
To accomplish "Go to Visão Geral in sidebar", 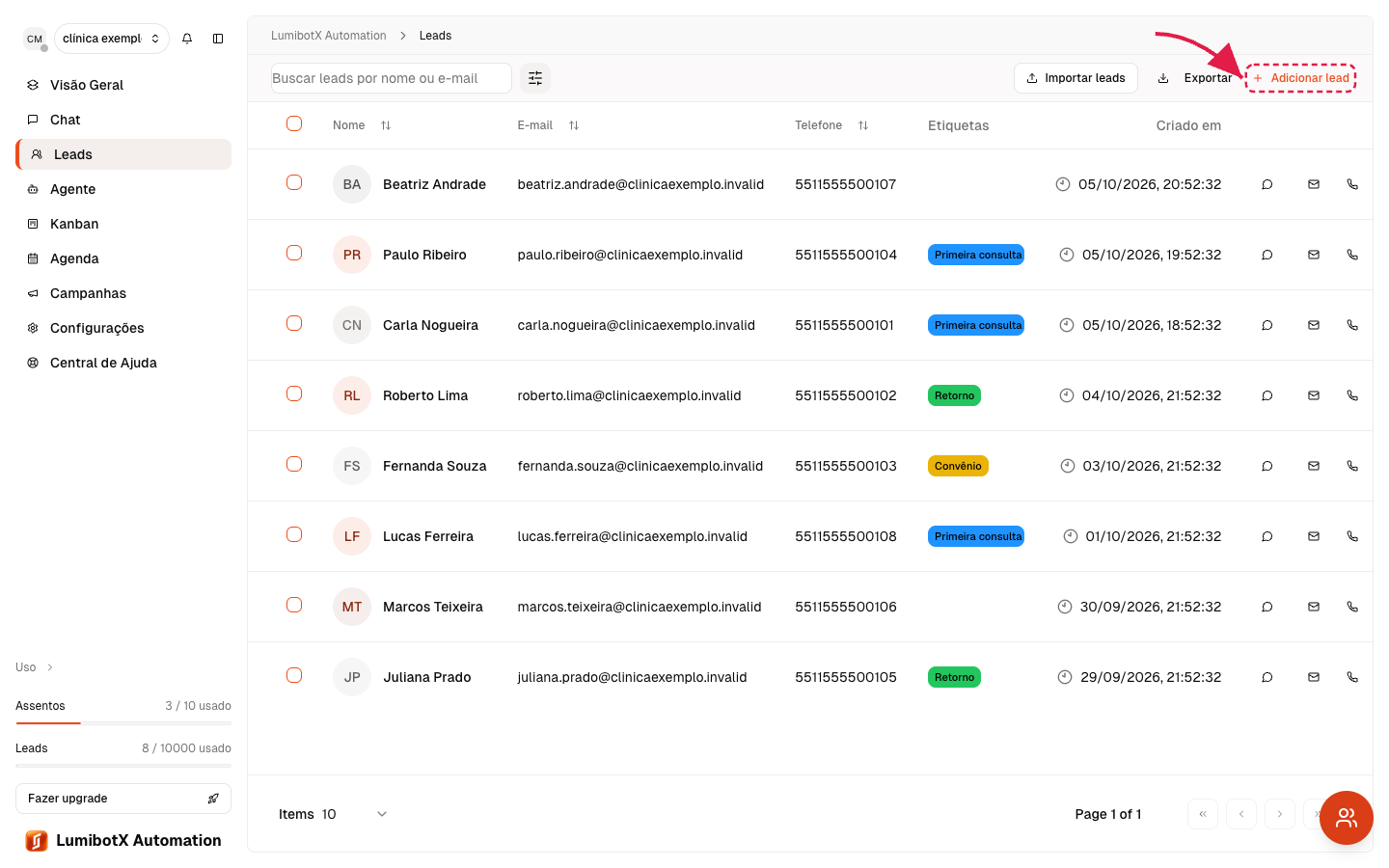I will tap(123, 85).
